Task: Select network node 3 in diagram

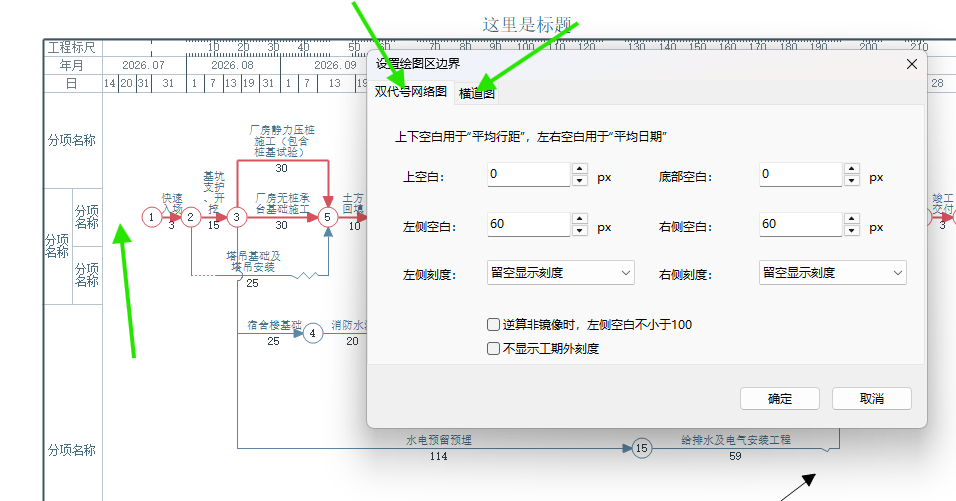Action: pyautogui.click(x=237, y=217)
